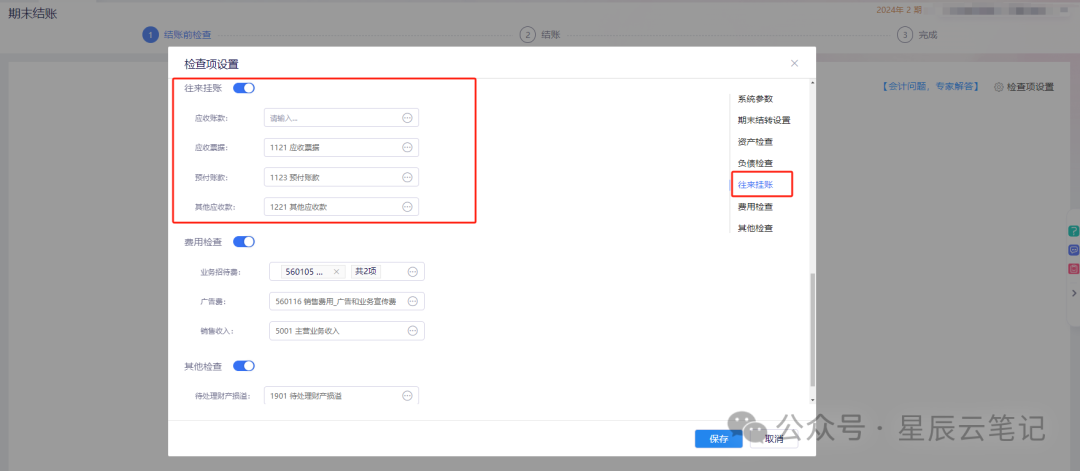This screenshot has width=1080, height=471.
Task: Click the 1123 预付账款 field
Action: tap(341, 177)
